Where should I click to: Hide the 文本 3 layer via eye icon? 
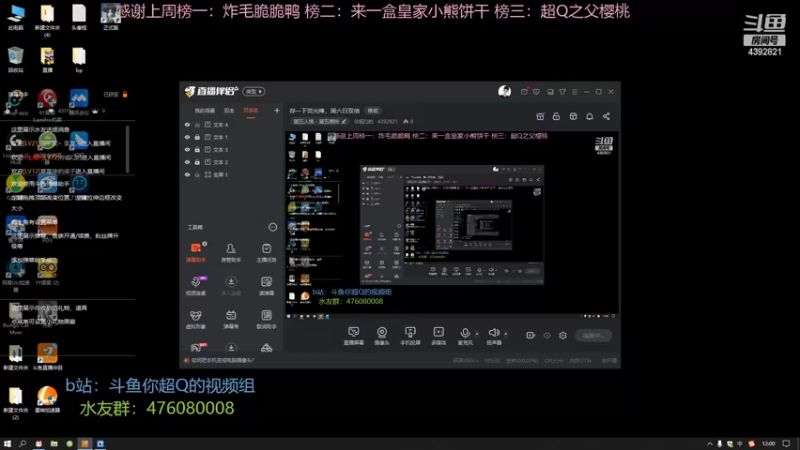point(187,149)
